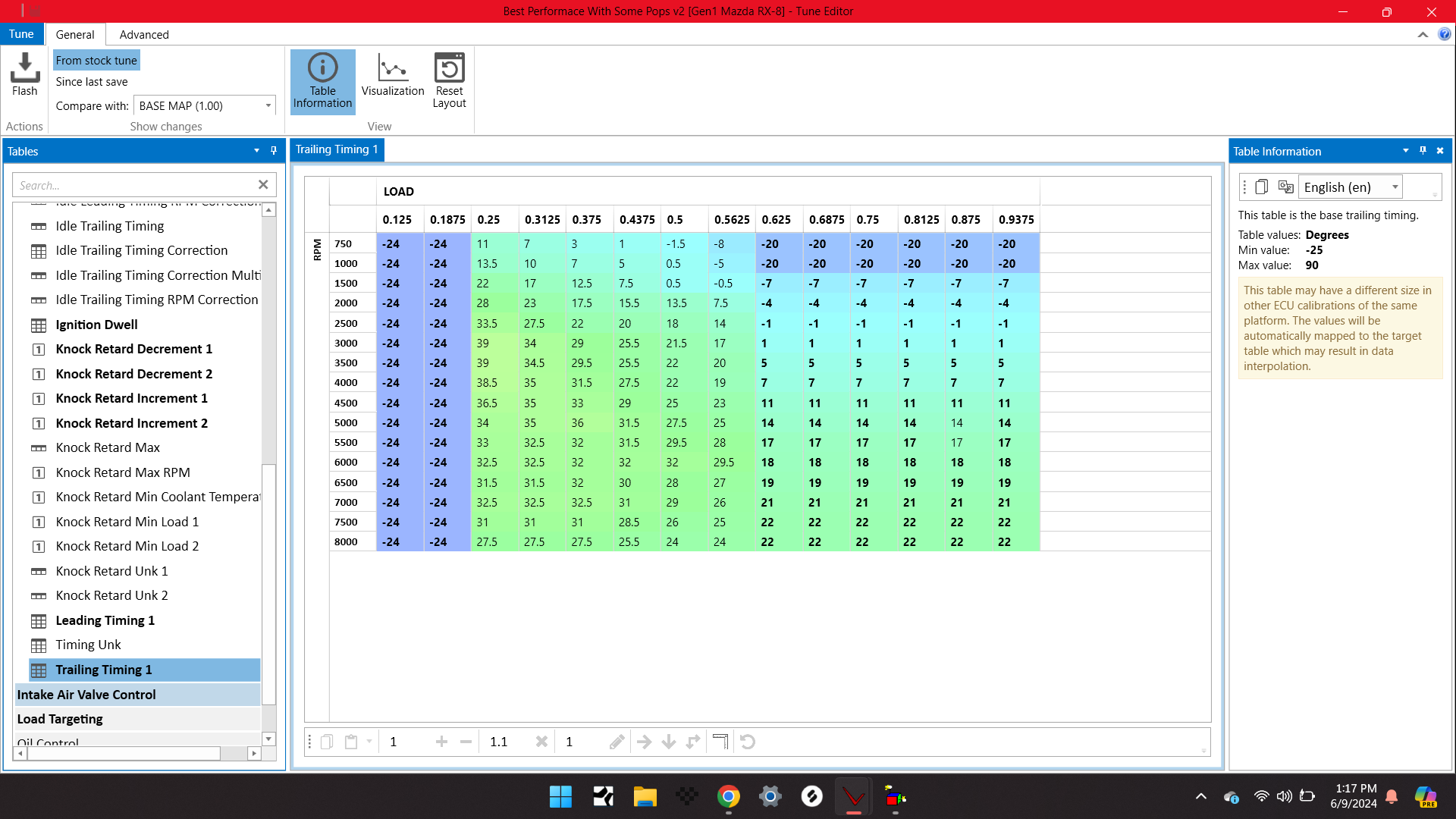The width and height of the screenshot is (1456, 819).
Task: Select the Leading Timing 1 table
Action: coord(105,620)
